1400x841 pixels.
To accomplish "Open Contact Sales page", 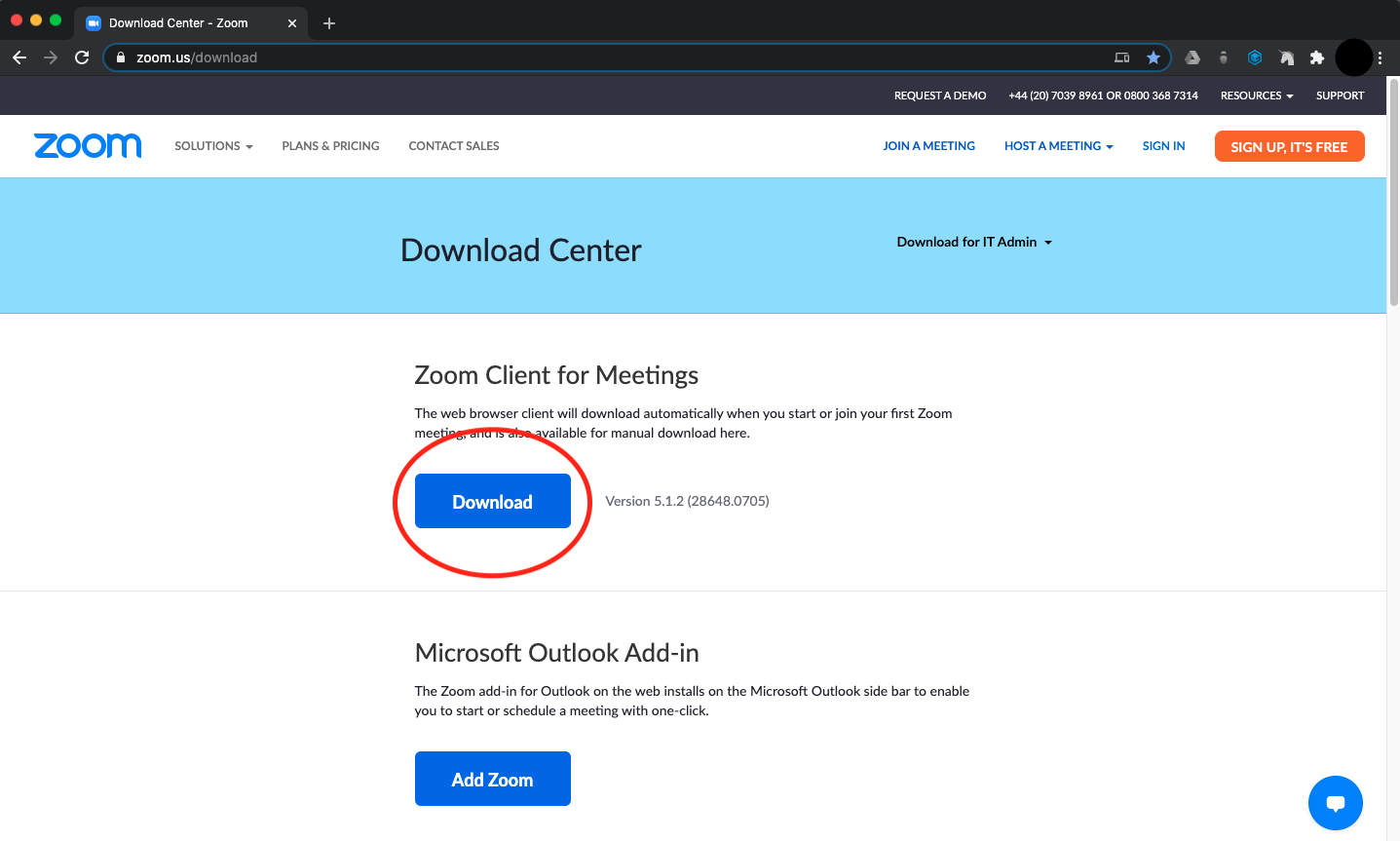I will [x=454, y=146].
